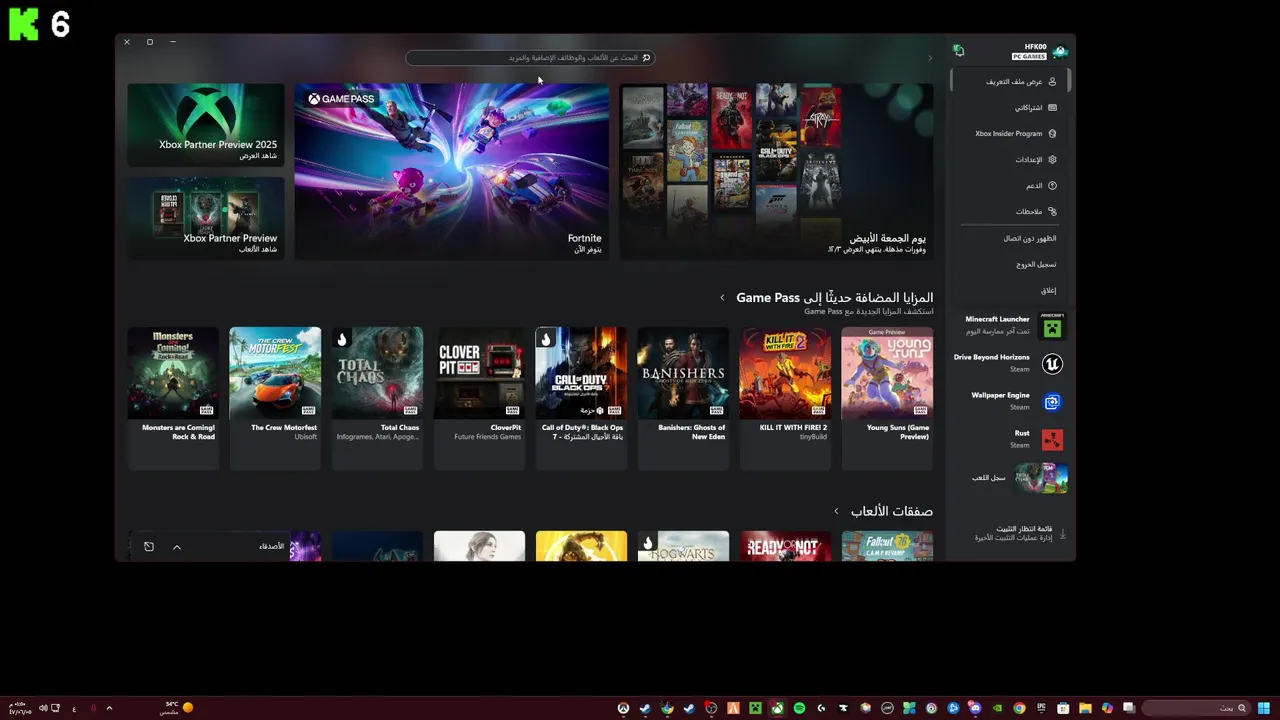Click the Windows Start button
The width and height of the screenshot is (1280, 720).
click(1263, 708)
